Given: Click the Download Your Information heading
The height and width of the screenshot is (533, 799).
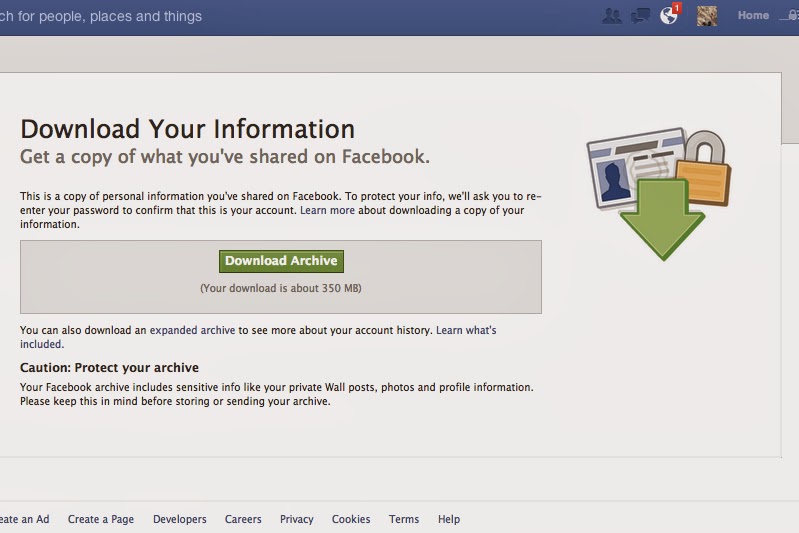Looking at the screenshot, I should click(x=188, y=129).
